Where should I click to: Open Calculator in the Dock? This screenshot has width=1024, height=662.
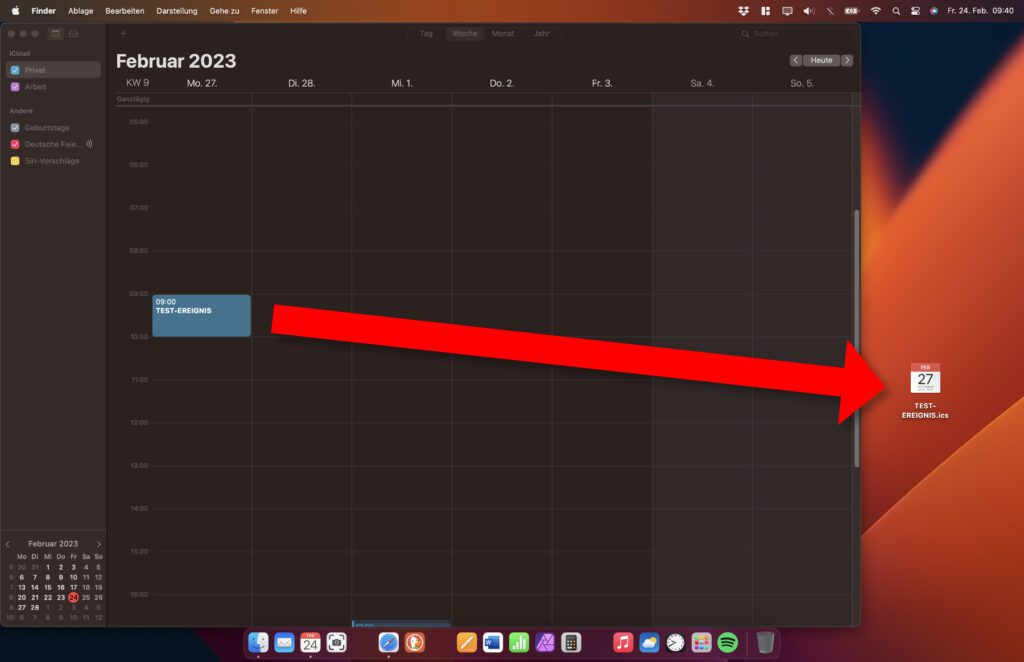coord(571,642)
